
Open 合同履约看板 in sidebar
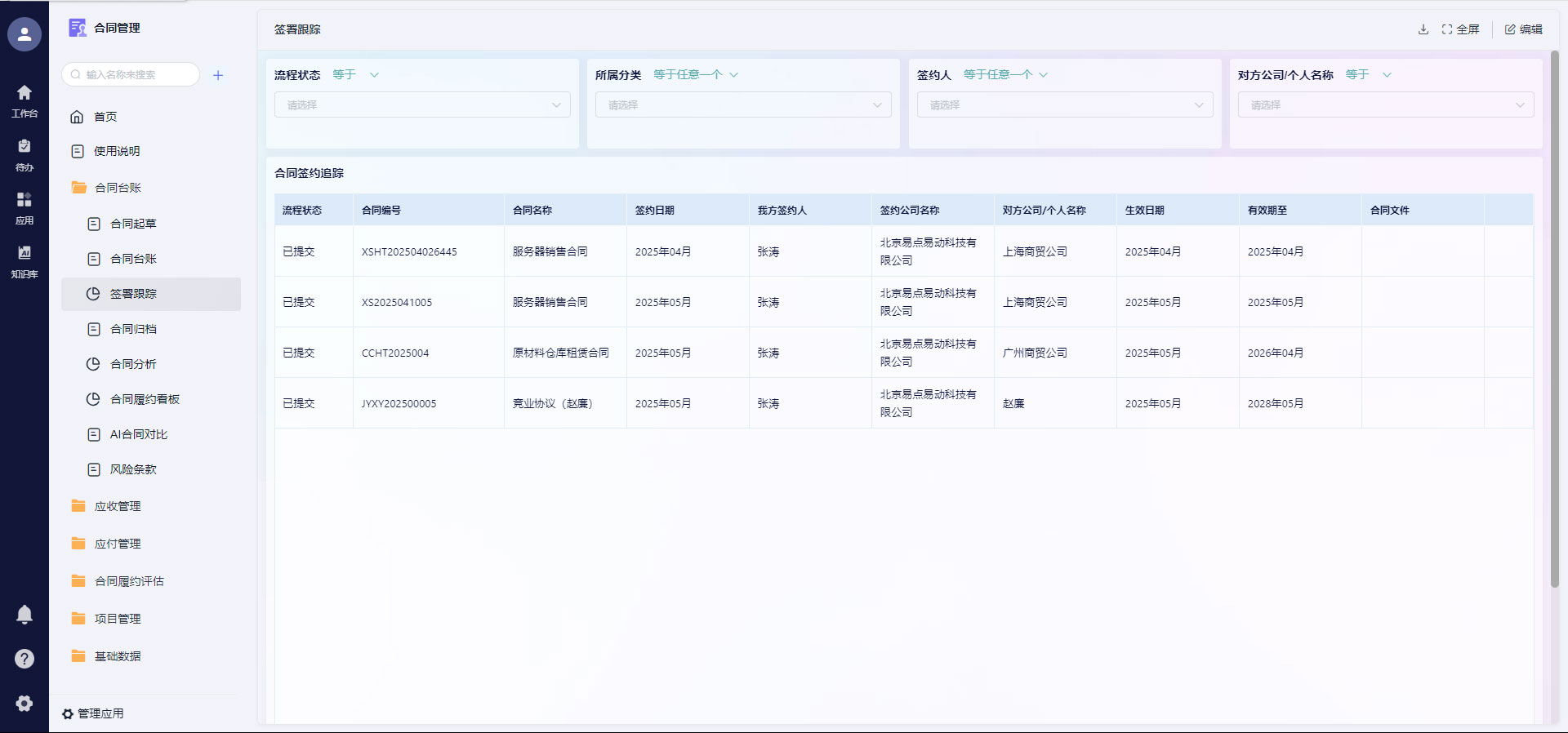[x=145, y=399]
